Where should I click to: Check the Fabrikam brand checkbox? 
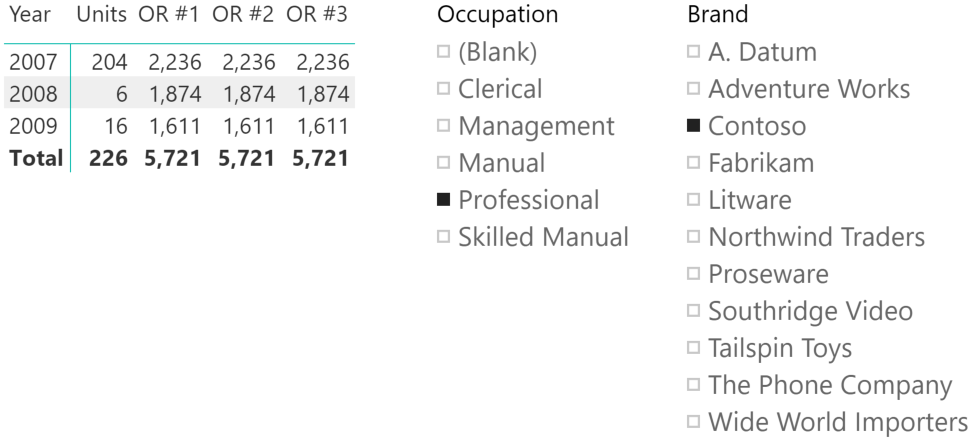tap(693, 162)
